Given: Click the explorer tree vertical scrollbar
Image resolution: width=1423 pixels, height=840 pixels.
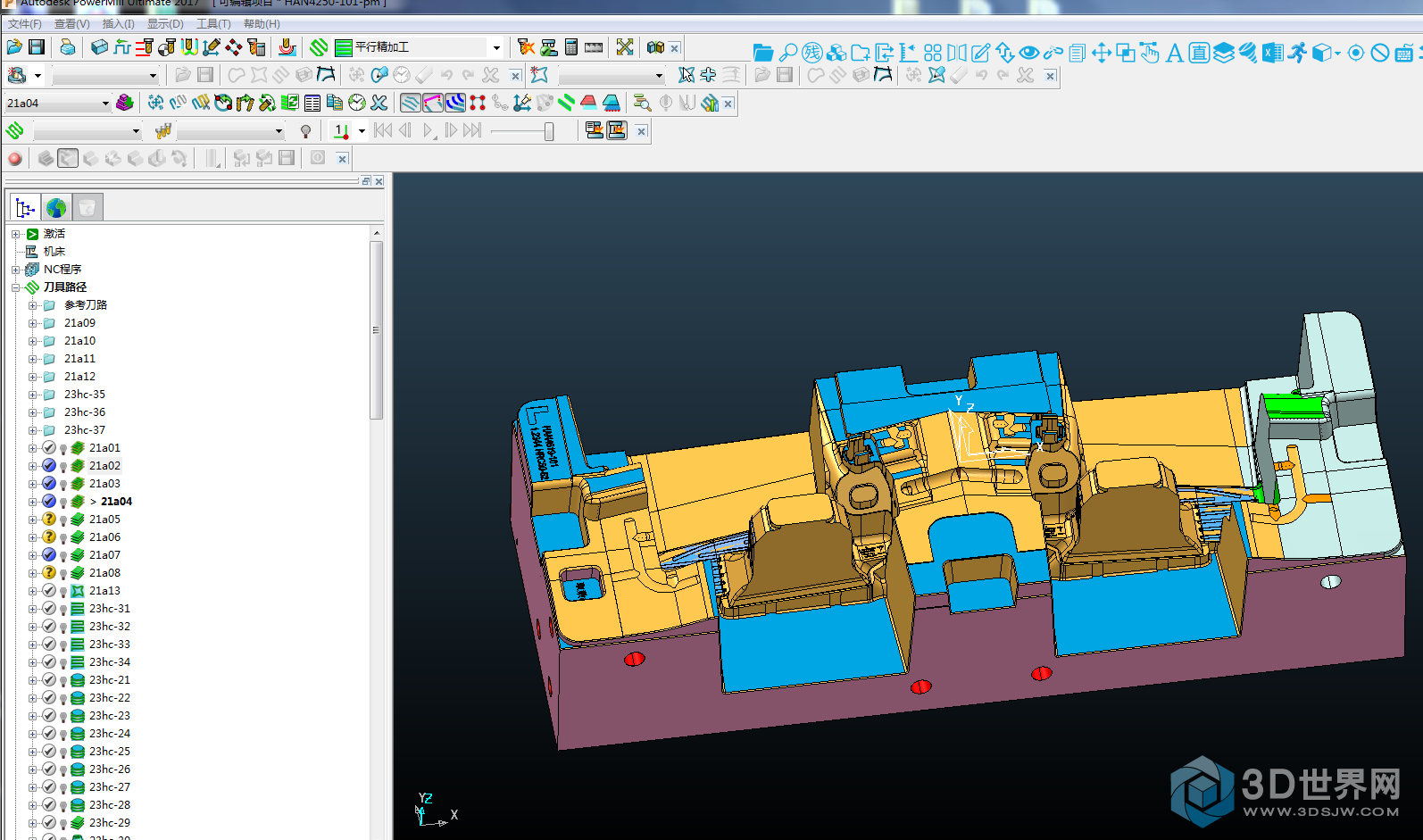Looking at the screenshot, I should 376,330.
